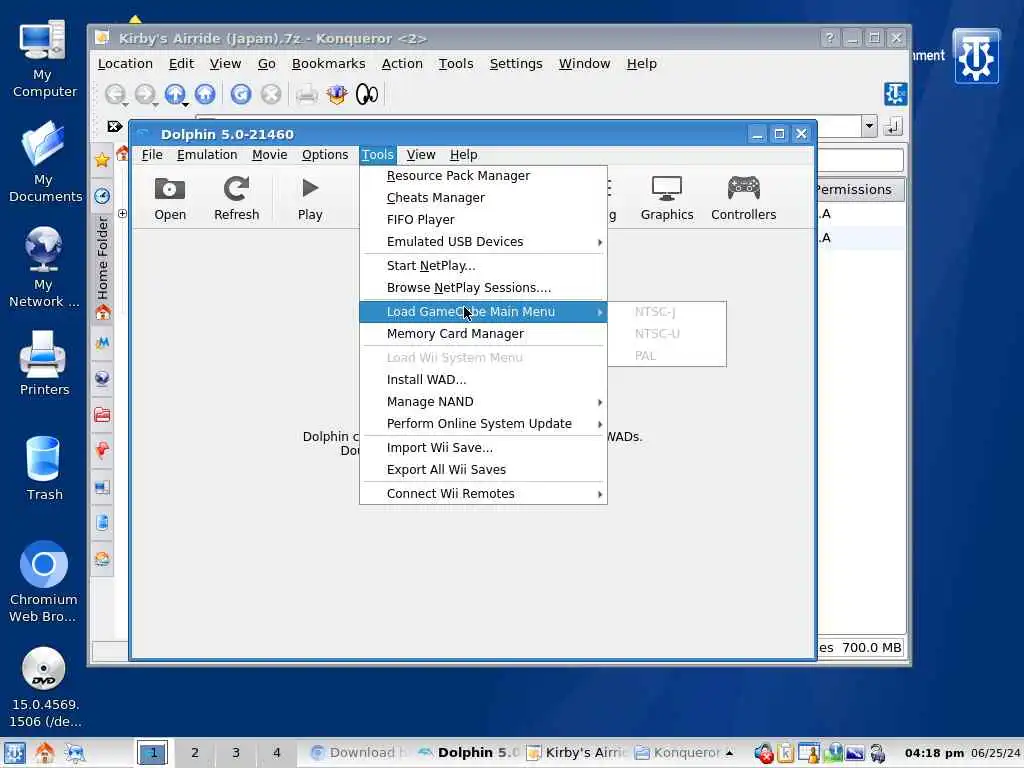Click Konqueror's home toolbar icon
The height and width of the screenshot is (768, 1024).
tap(205, 94)
